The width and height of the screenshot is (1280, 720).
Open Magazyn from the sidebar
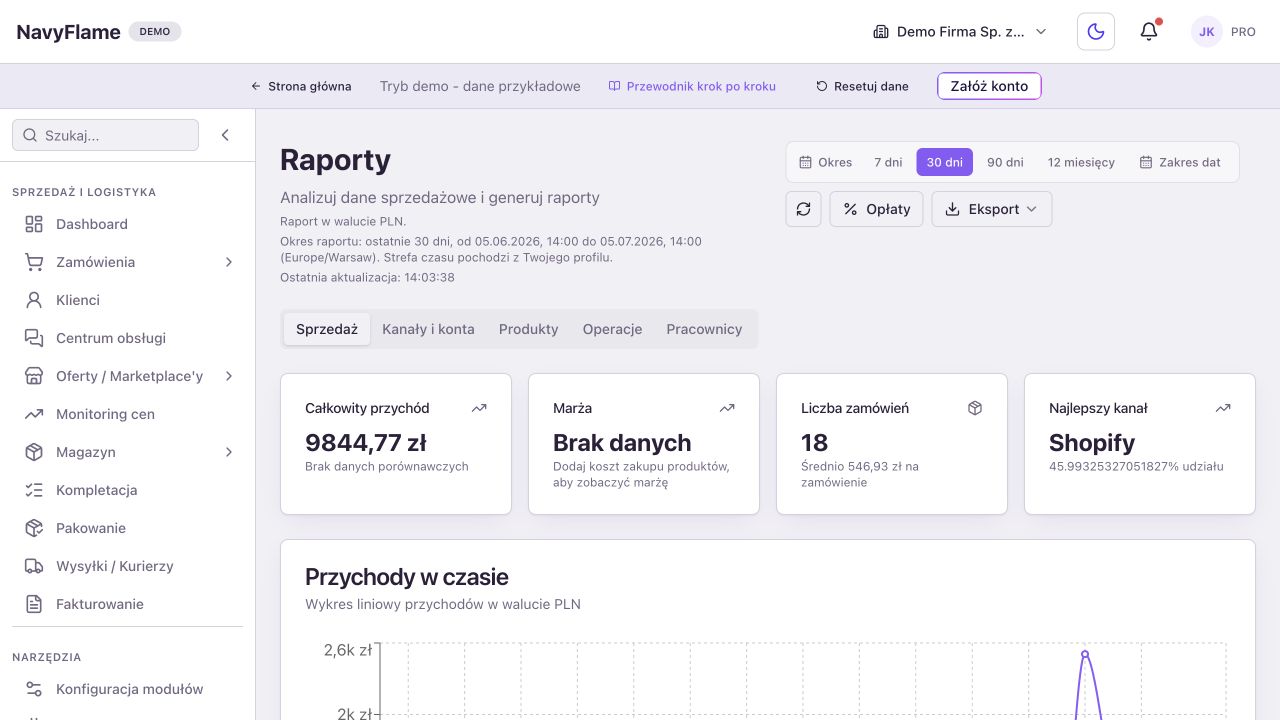pyautogui.click(x=128, y=452)
